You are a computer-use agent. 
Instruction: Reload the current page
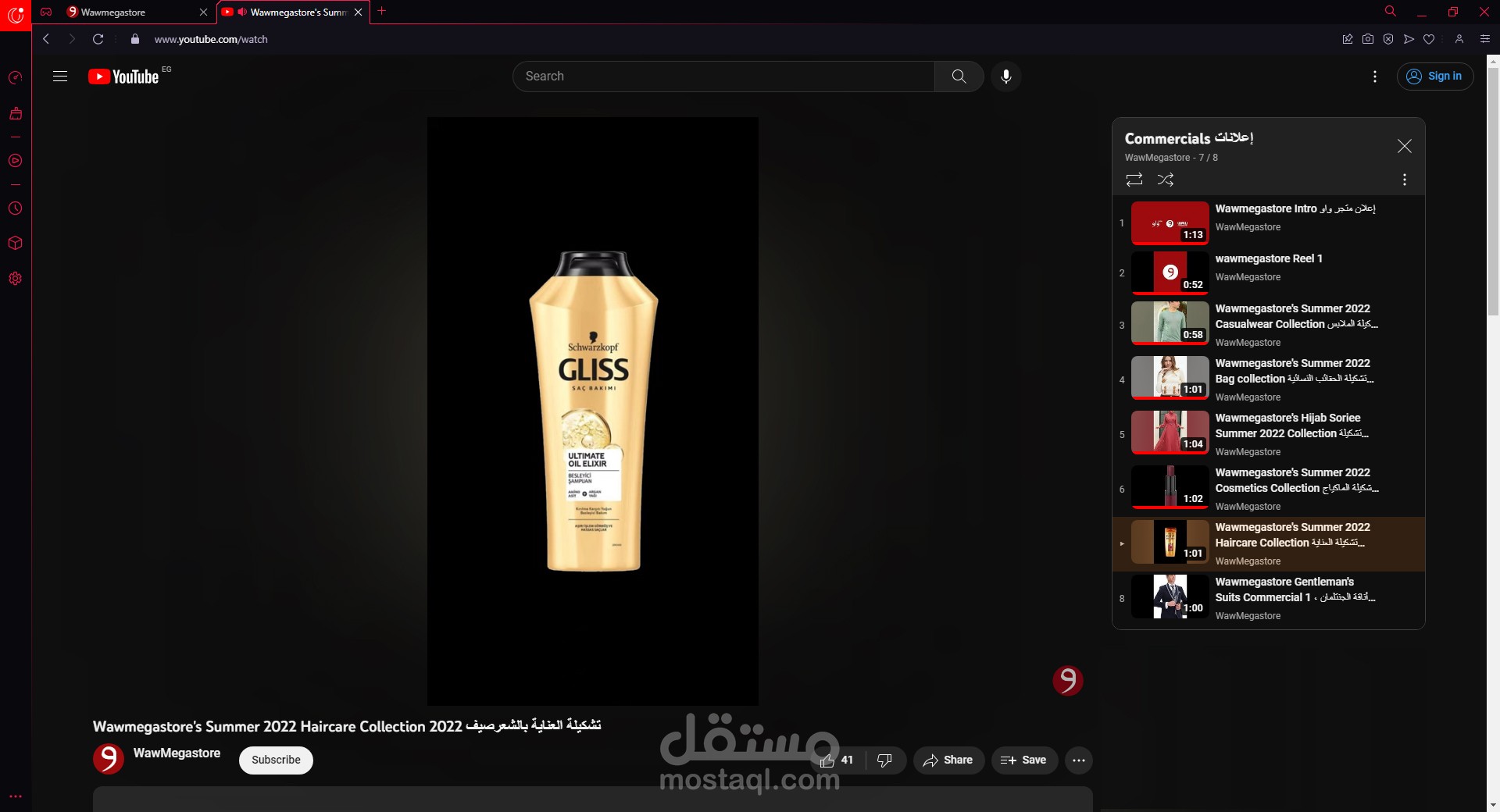98,39
